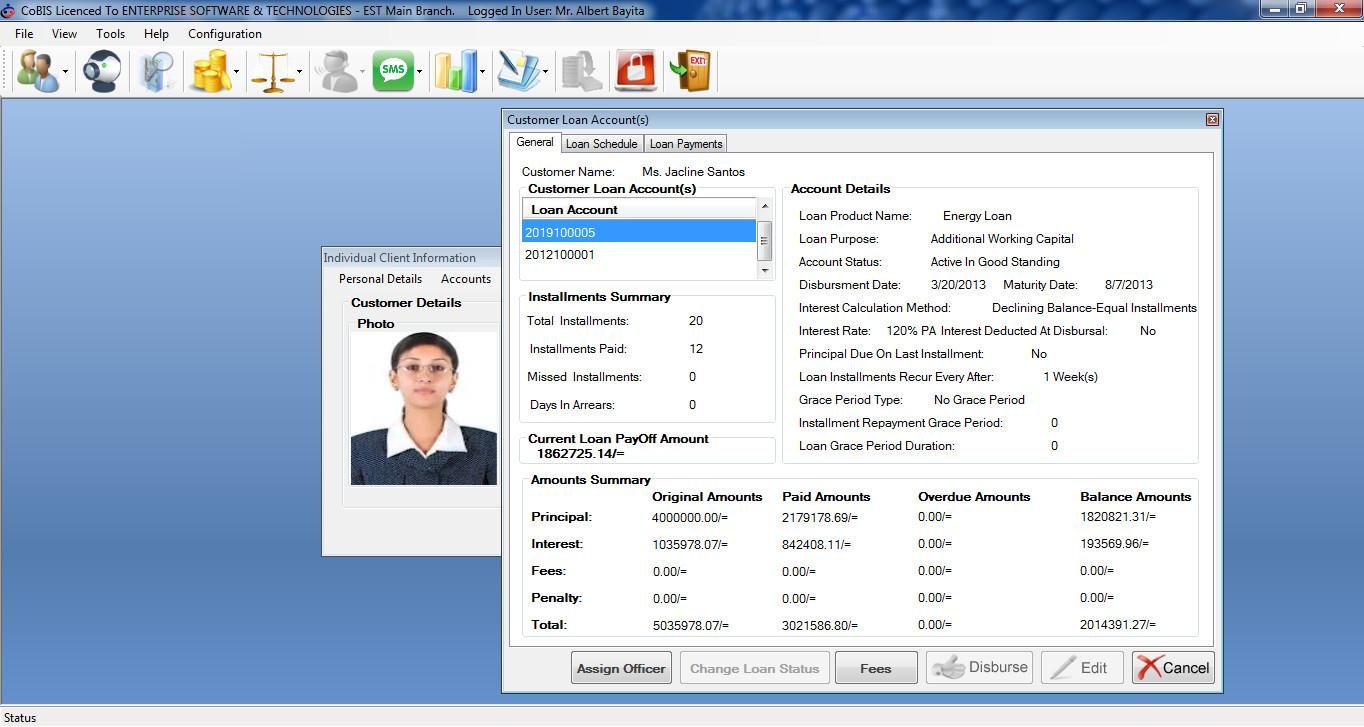This screenshot has width=1364, height=727.
Task: Click the red padlock security icon
Action: pos(633,70)
